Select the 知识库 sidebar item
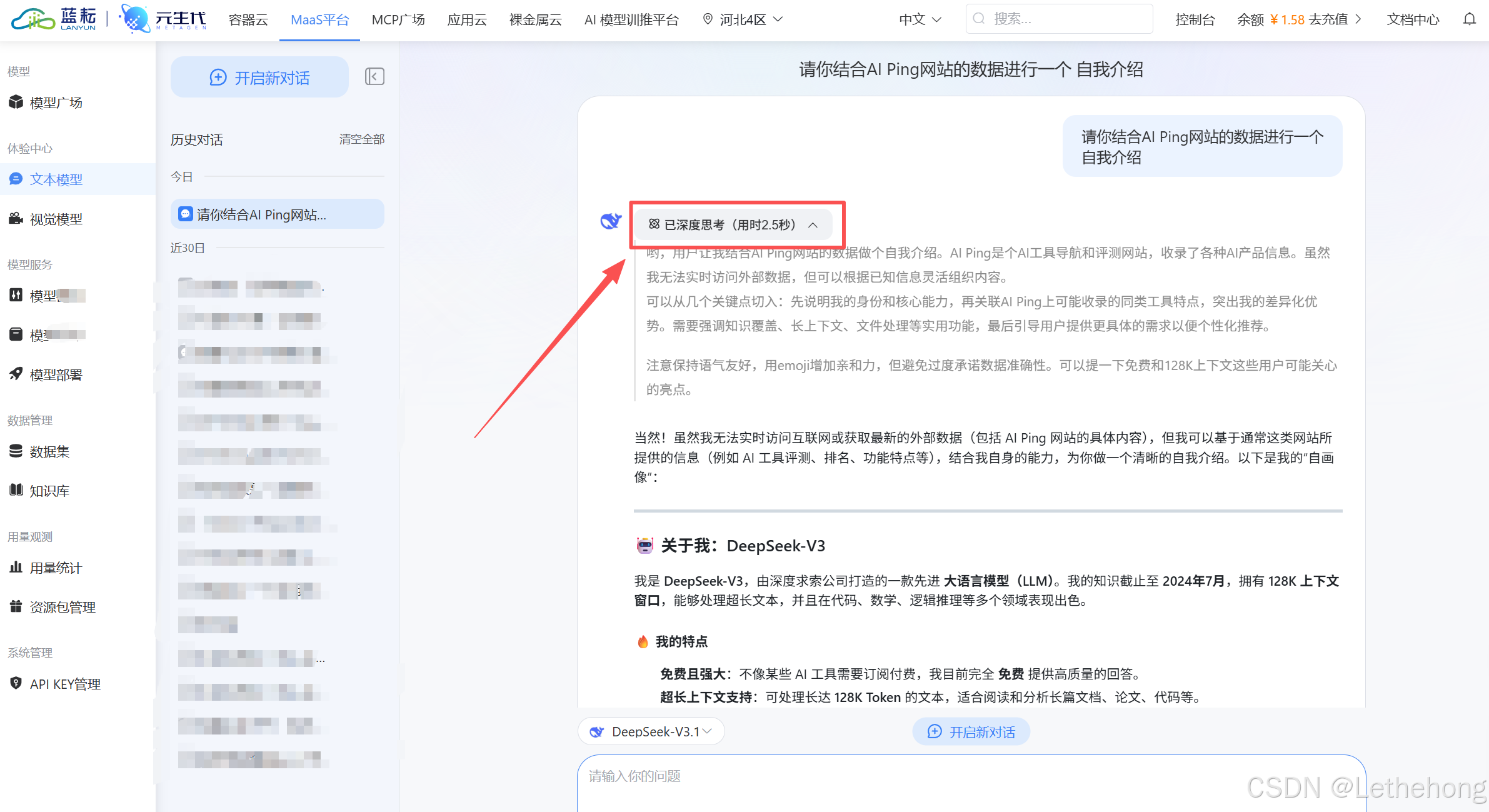Viewport: 1489px width, 812px height. coord(78,491)
